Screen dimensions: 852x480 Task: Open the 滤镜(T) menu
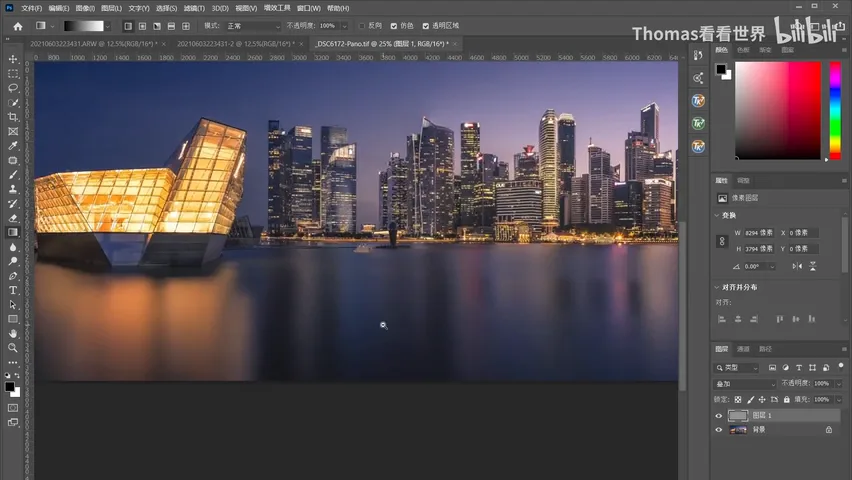point(194,8)
